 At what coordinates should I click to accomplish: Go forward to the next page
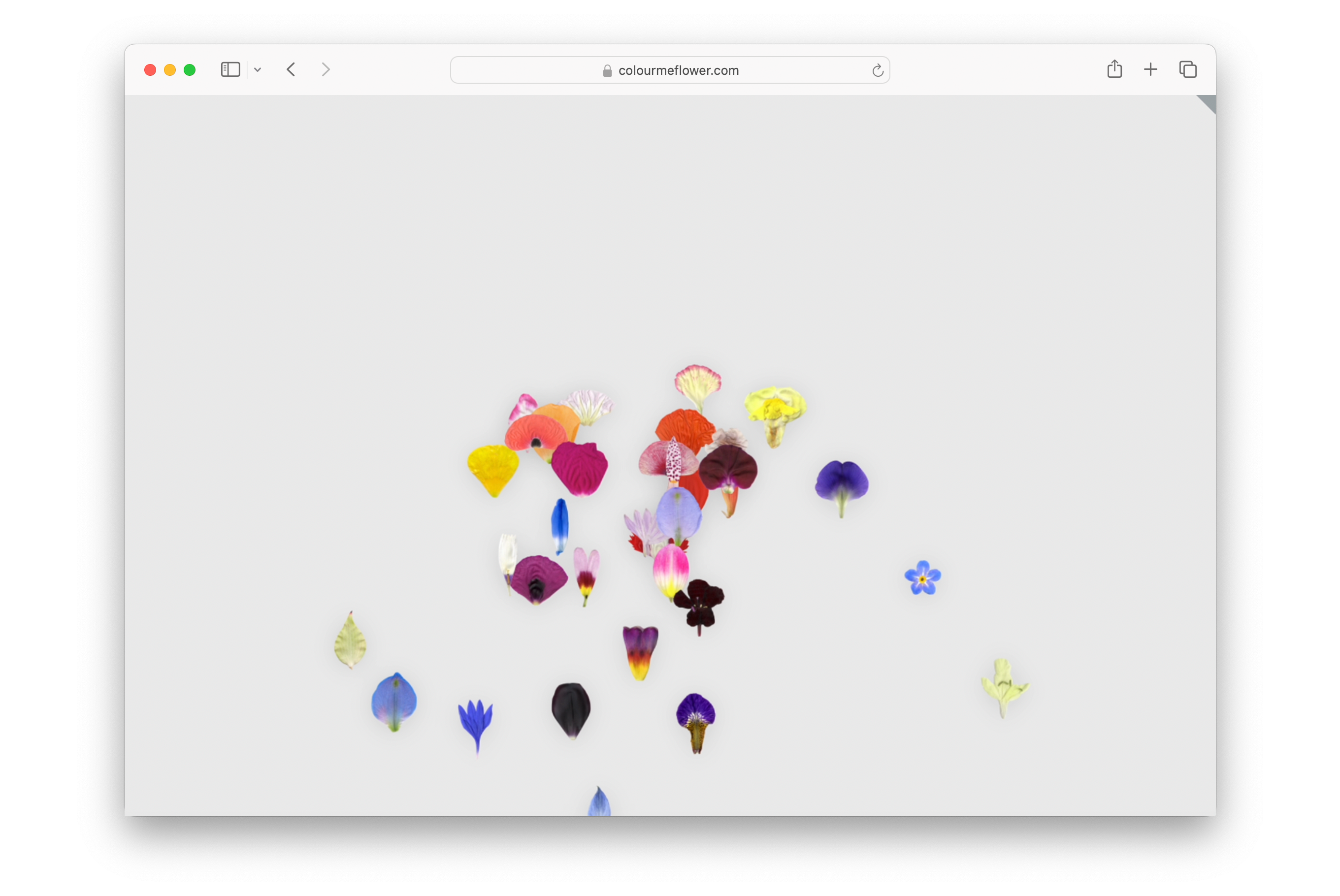click(x=326, y=70)
